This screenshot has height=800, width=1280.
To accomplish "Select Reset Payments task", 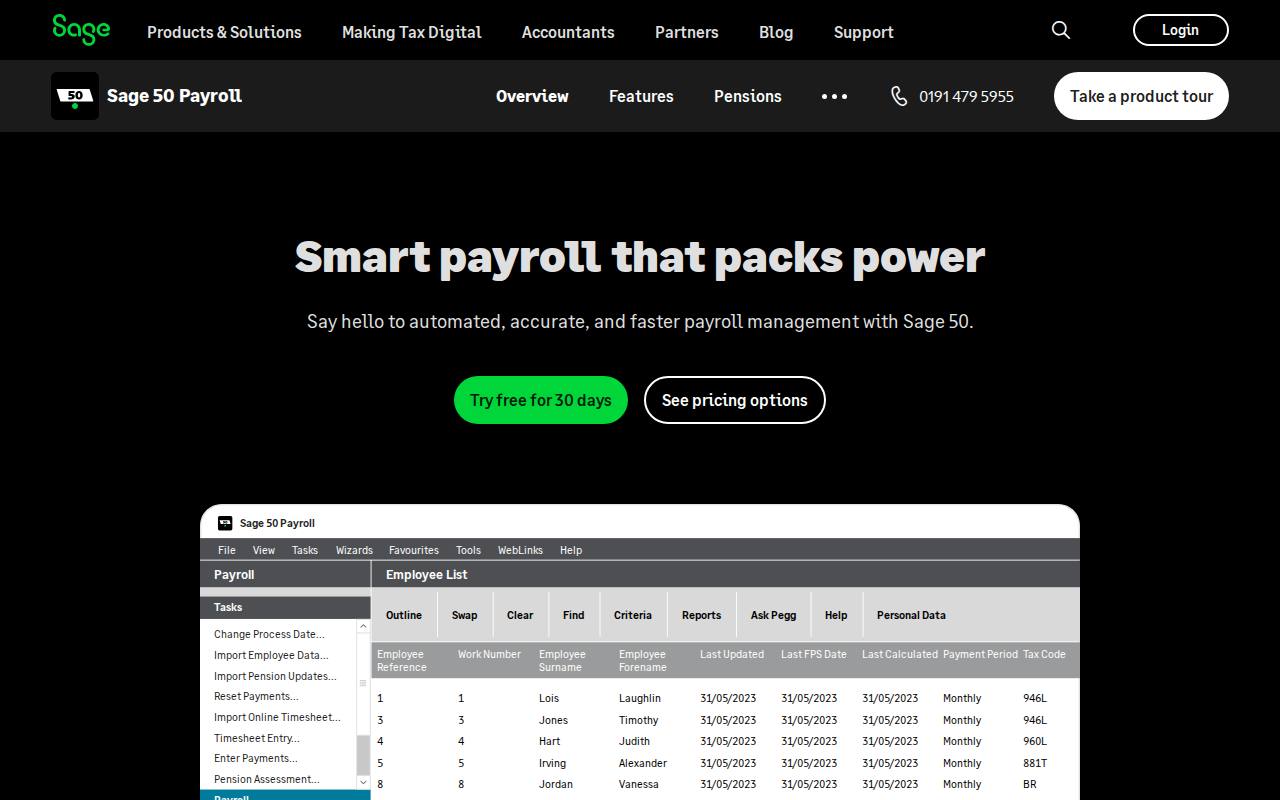I will tap(256, 696).
